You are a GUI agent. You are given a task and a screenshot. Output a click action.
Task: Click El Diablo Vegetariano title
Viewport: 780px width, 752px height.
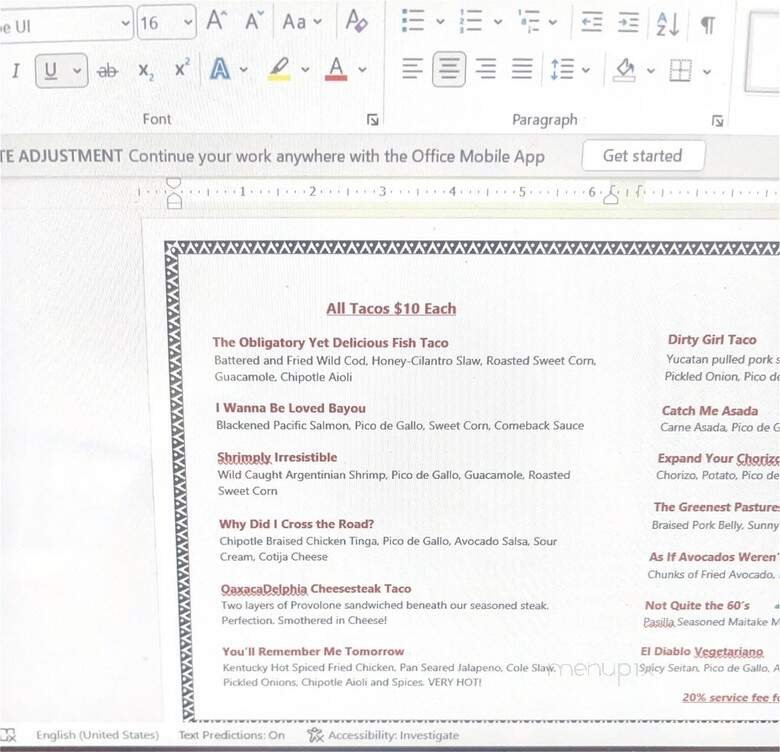point(702,652)
